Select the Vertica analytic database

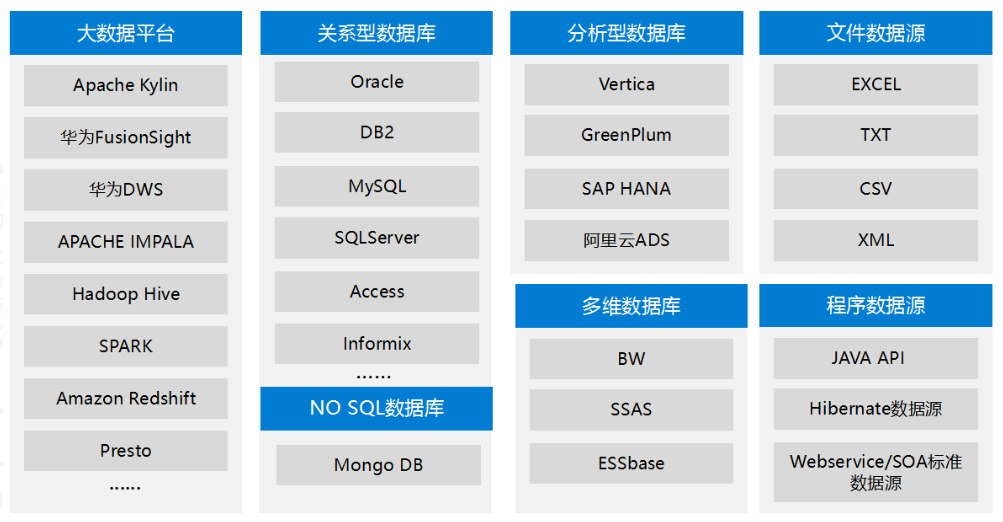(626, 84)
